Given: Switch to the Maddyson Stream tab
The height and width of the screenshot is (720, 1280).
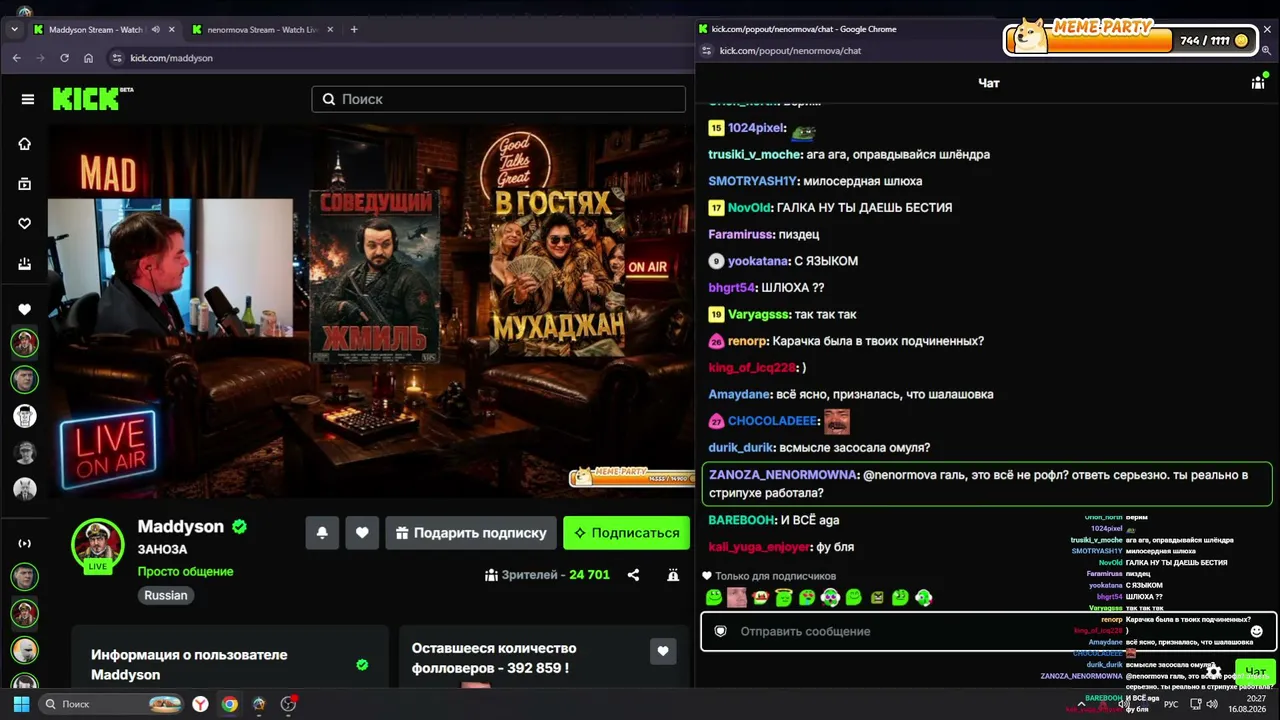Looking at the screenshot, I should (x=96, y=30).
